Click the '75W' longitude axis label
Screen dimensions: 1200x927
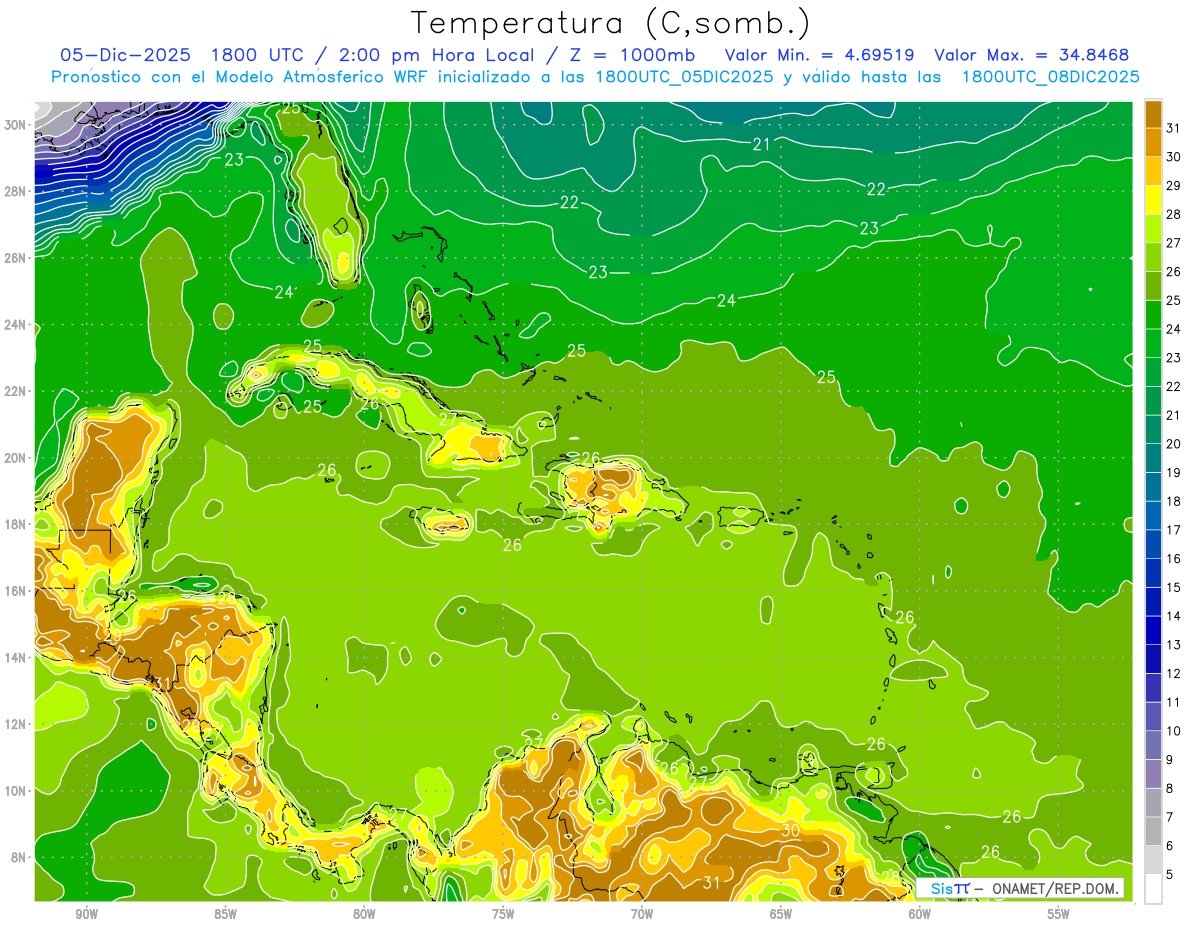click(x=503, y=914)
